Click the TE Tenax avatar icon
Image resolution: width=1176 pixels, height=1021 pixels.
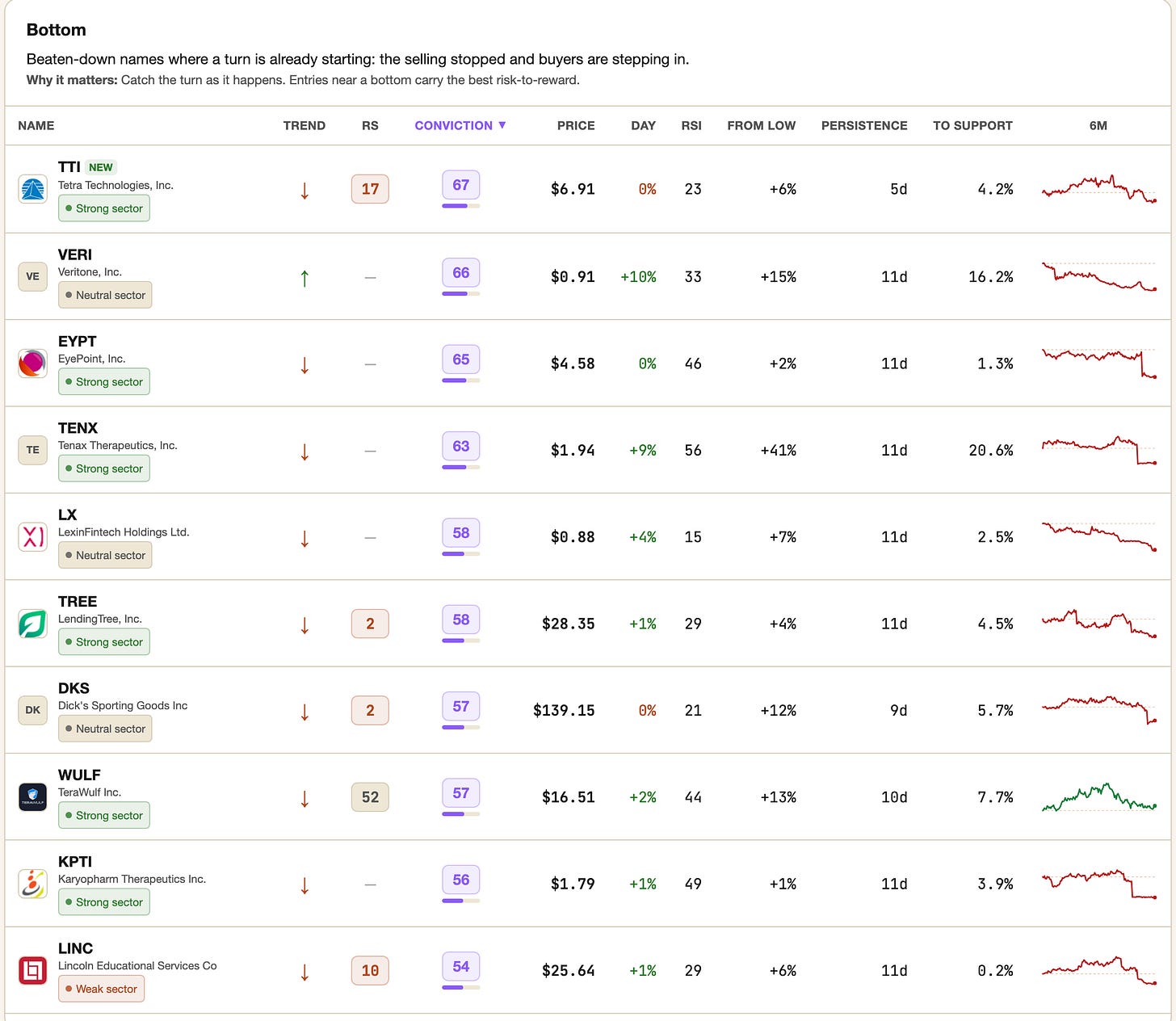[x=32, y=450]
